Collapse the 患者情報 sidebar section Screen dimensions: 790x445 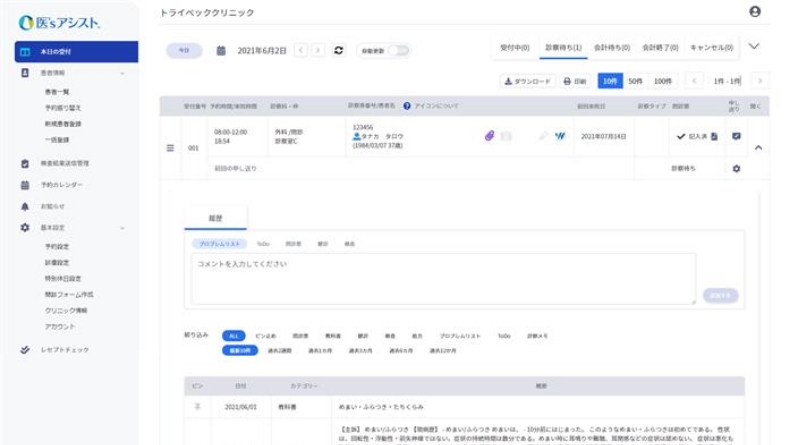pyautogui.click(x=122, y=73)
